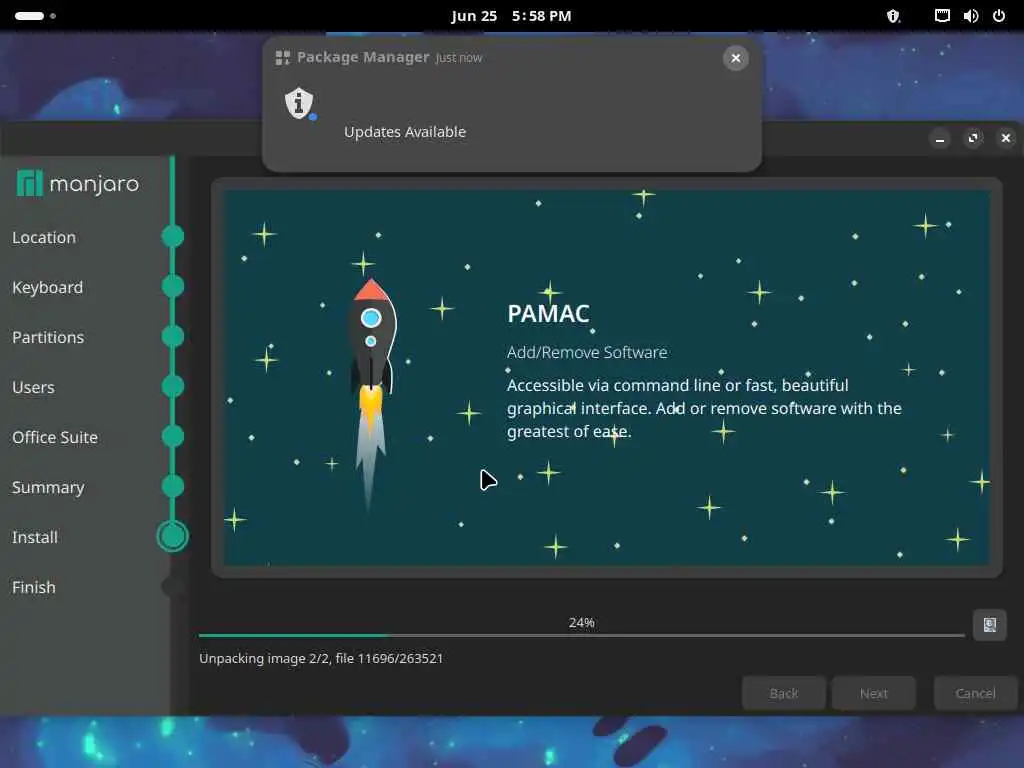Screen dimensions: 1024x768
Task: Click the update shield tray icon
Action: coord(893,16)
